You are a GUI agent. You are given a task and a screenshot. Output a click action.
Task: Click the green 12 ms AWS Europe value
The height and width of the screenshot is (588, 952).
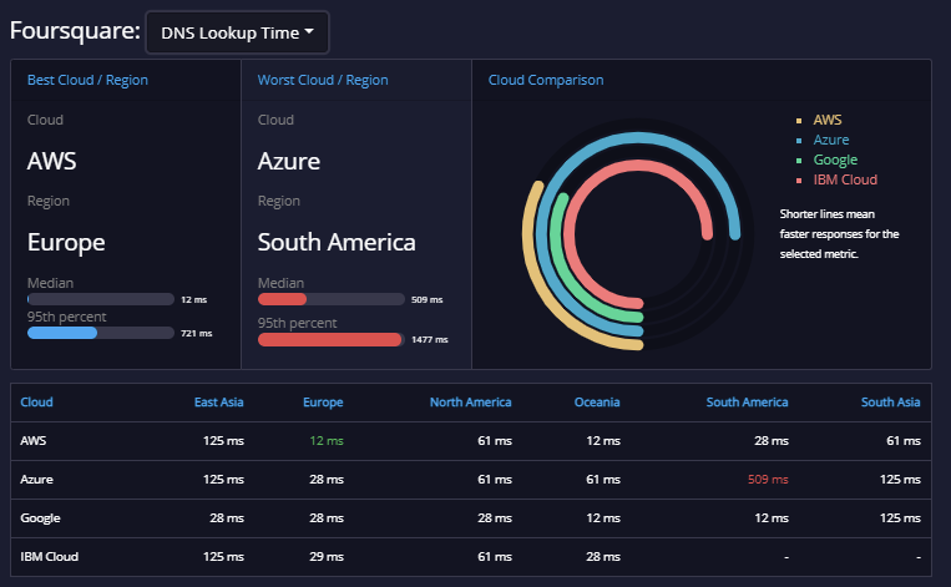327,441
